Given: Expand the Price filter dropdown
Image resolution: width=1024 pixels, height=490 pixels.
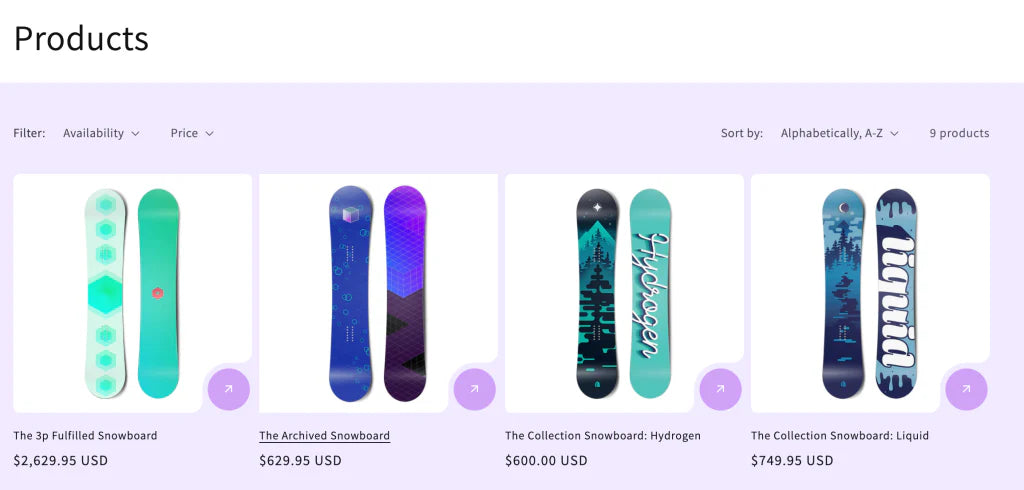Looking at the screenshot, I should (191, 133).
